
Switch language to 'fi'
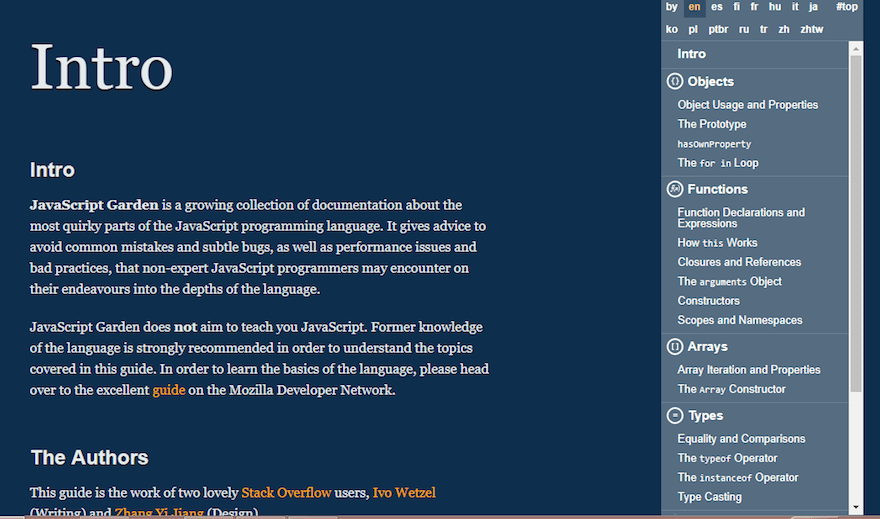pos(736,7)
